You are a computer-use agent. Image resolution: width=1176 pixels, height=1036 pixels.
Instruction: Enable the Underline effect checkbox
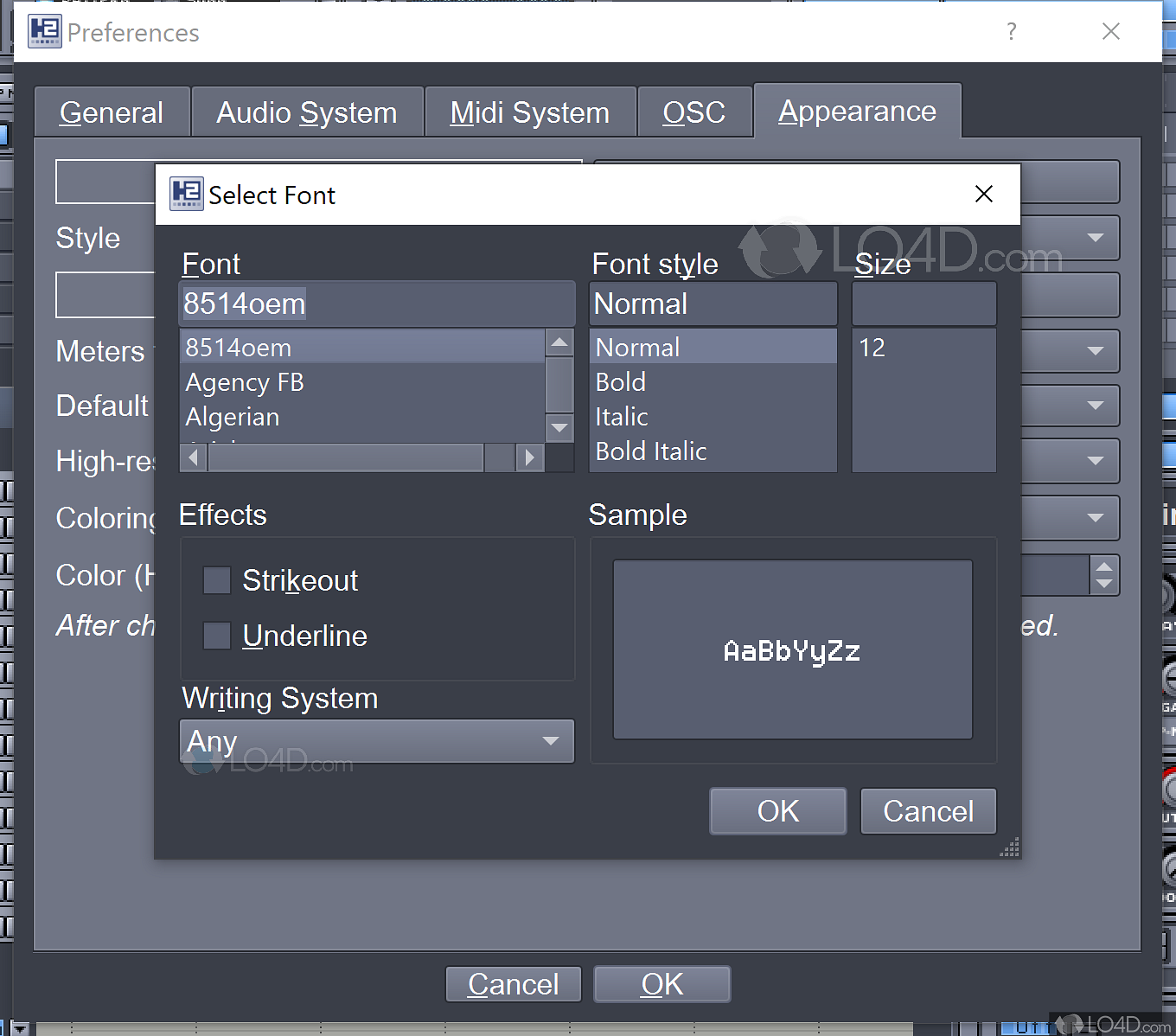(217, 636)
